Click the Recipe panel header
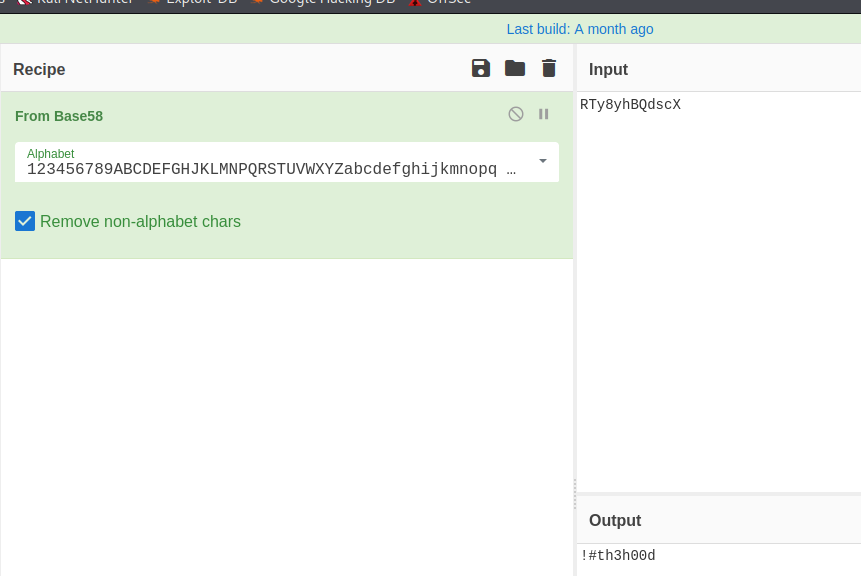The image size is (861, 576). (x=39, y=69)
